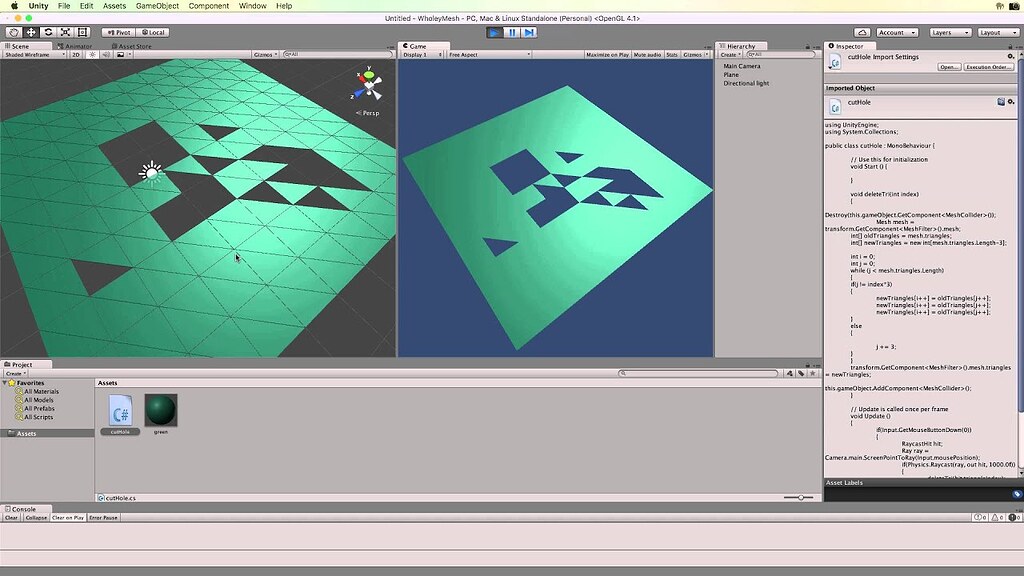
Task: Select the Hand pan tool
Action: coord(13,32)
